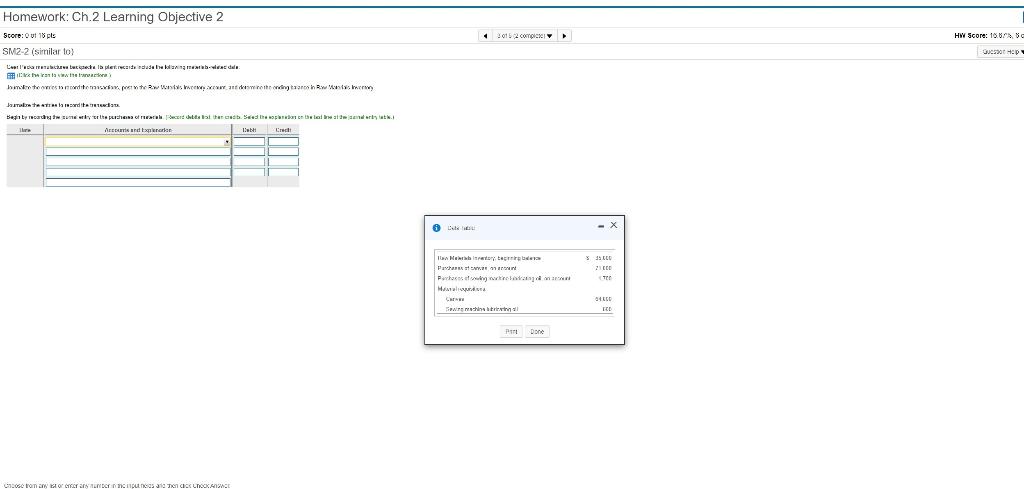Click the 'SM2-2 (similar to)' question label
1024x489 pixels.
39,52
